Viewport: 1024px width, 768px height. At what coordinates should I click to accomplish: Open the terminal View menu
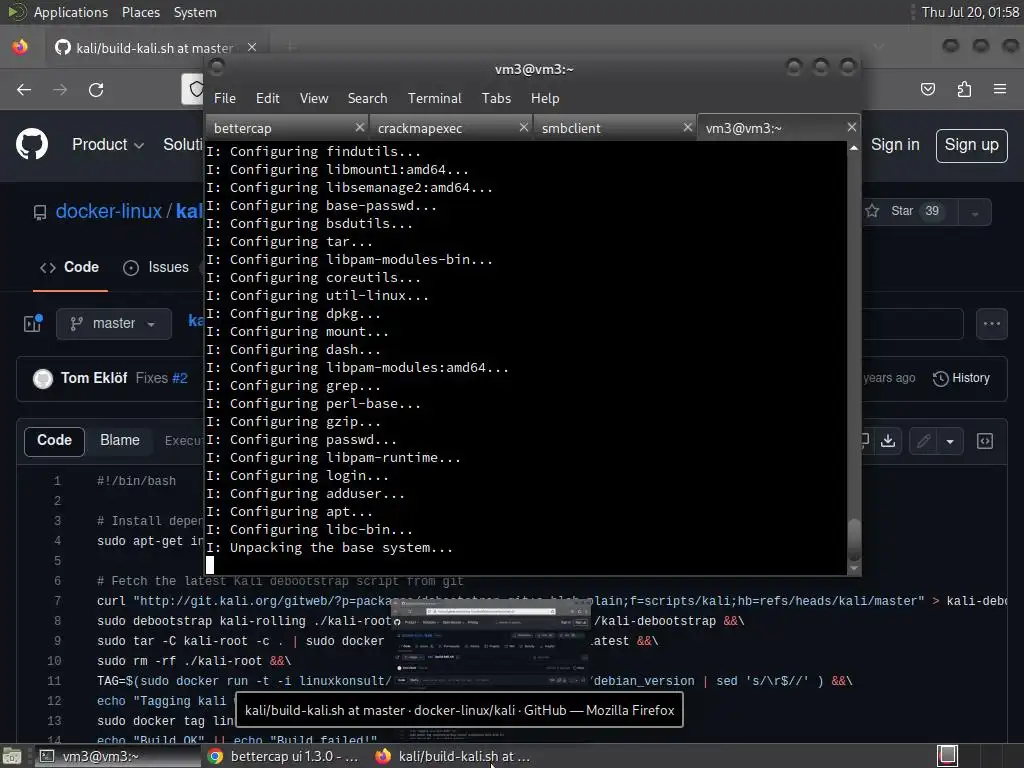[313, 98]
